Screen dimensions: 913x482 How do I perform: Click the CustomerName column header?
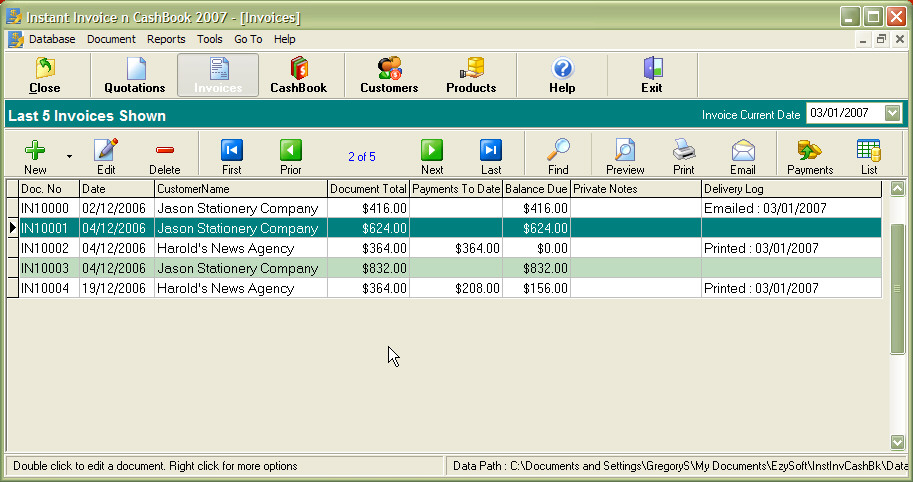[x=240, y=189]
